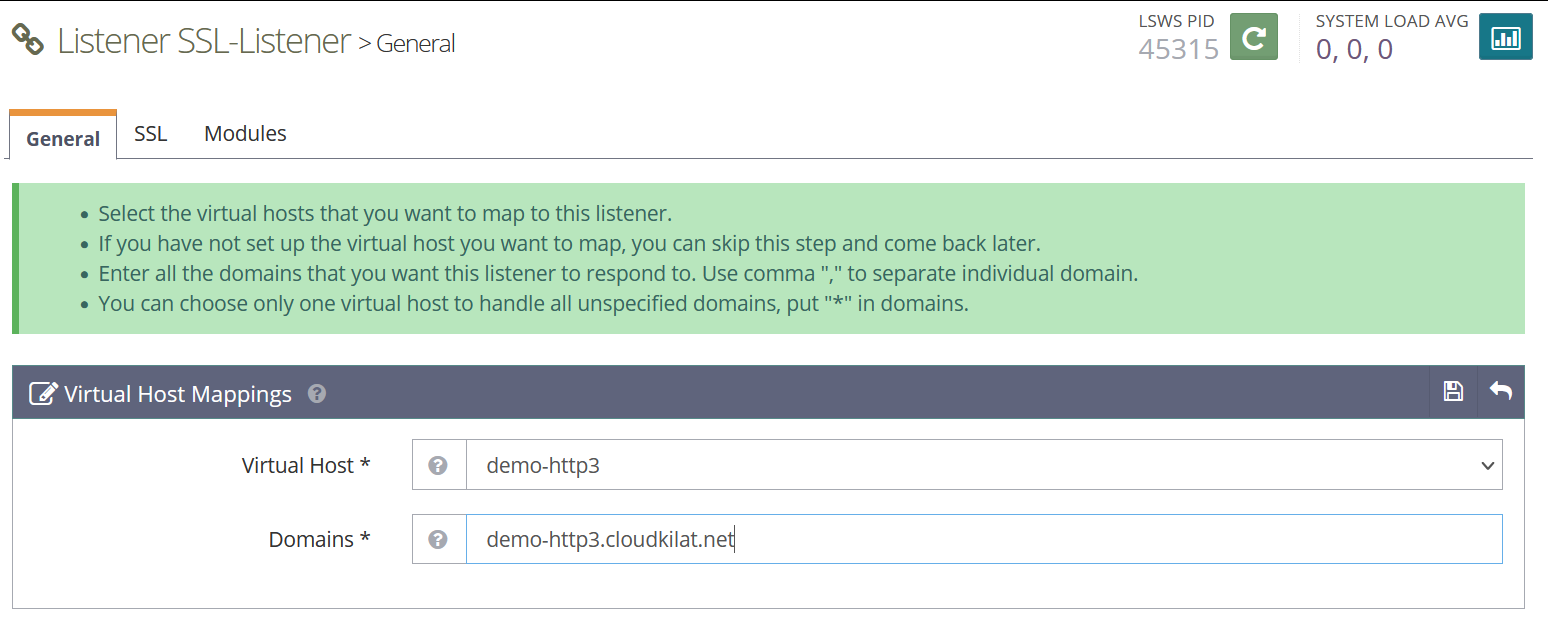The width and height of the screenshot is (1548, 624).
Task: Undo changes using the back arrow icon
Action: [1500, 392]
